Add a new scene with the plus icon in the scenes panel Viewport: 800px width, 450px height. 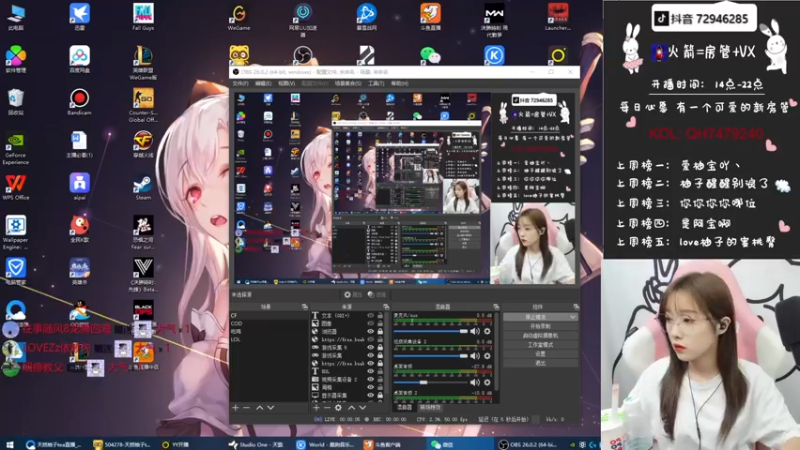click(235, 408)
